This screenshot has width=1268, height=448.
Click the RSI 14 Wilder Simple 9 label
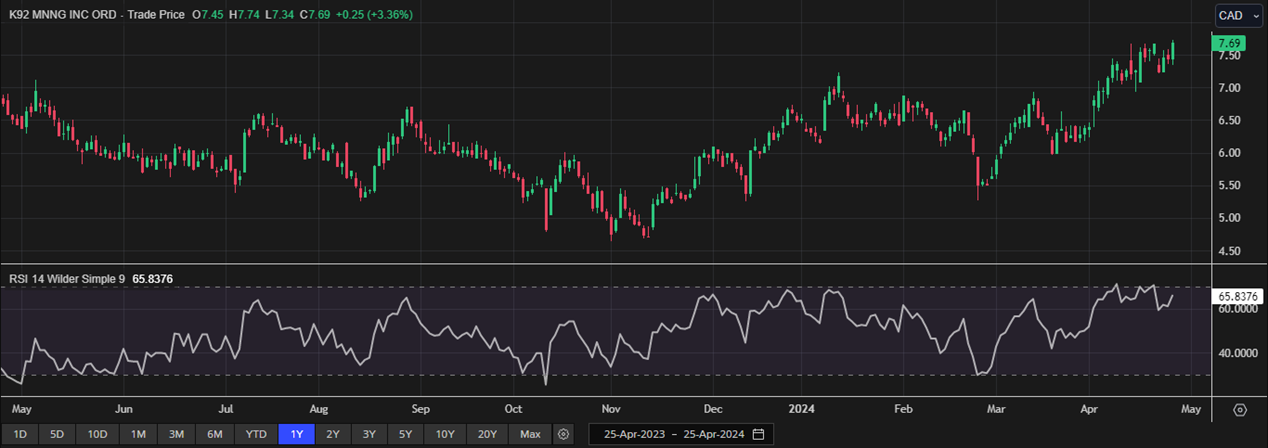click(66, 280)
